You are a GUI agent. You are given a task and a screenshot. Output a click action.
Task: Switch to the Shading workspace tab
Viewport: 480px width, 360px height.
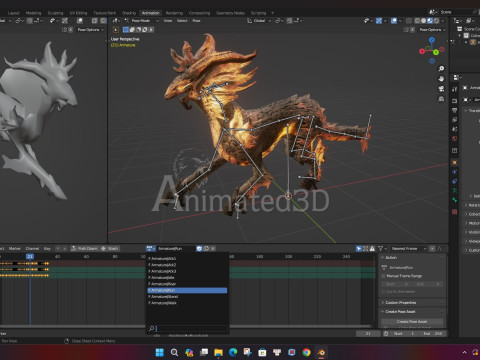pyautogui.click(x=129, y=13)
